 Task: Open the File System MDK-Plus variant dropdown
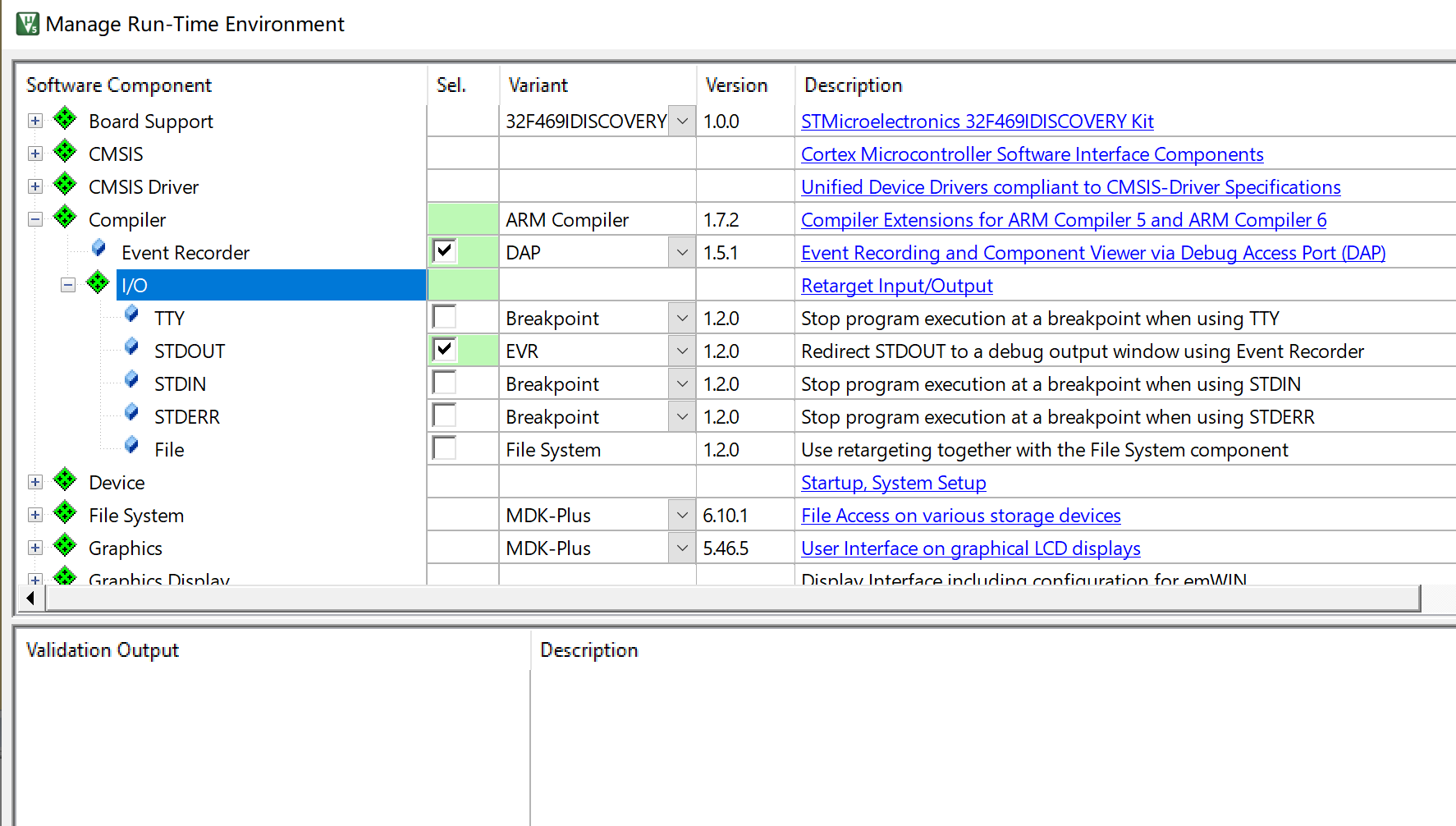(682, 515)
